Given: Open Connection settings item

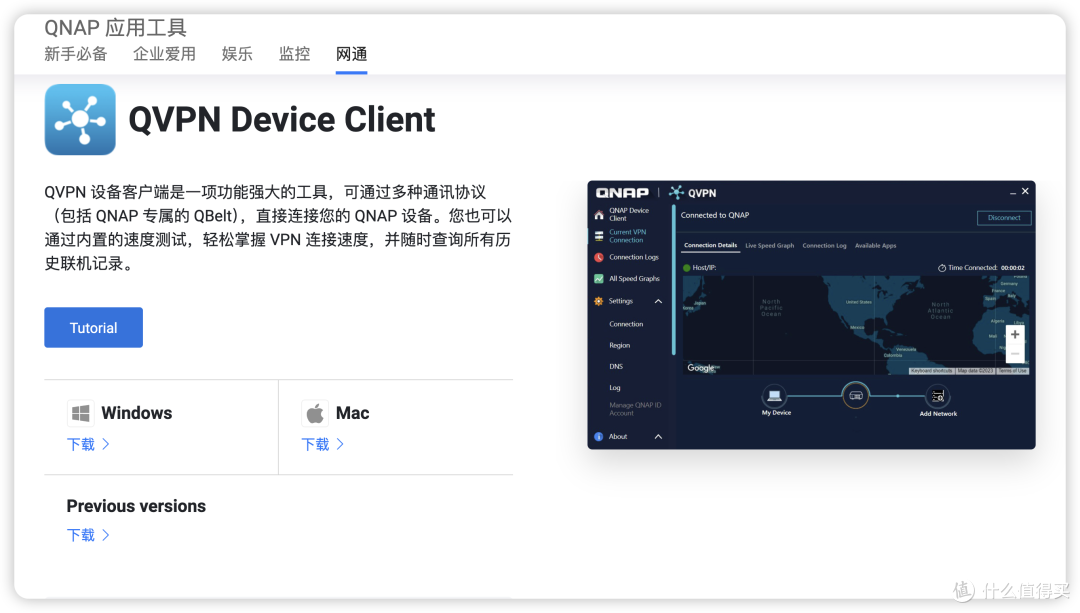Looking at the screenshot, I should coord(626,324).
